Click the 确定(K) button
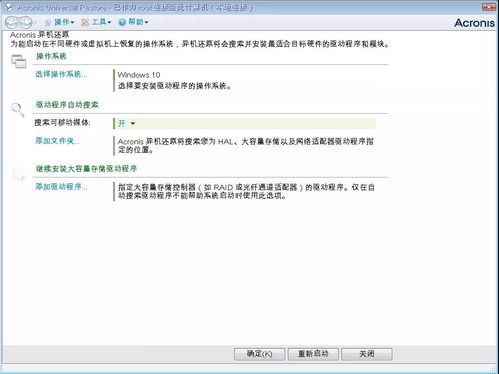This screenshot has width=499, height=374. (x=259, y=354)
